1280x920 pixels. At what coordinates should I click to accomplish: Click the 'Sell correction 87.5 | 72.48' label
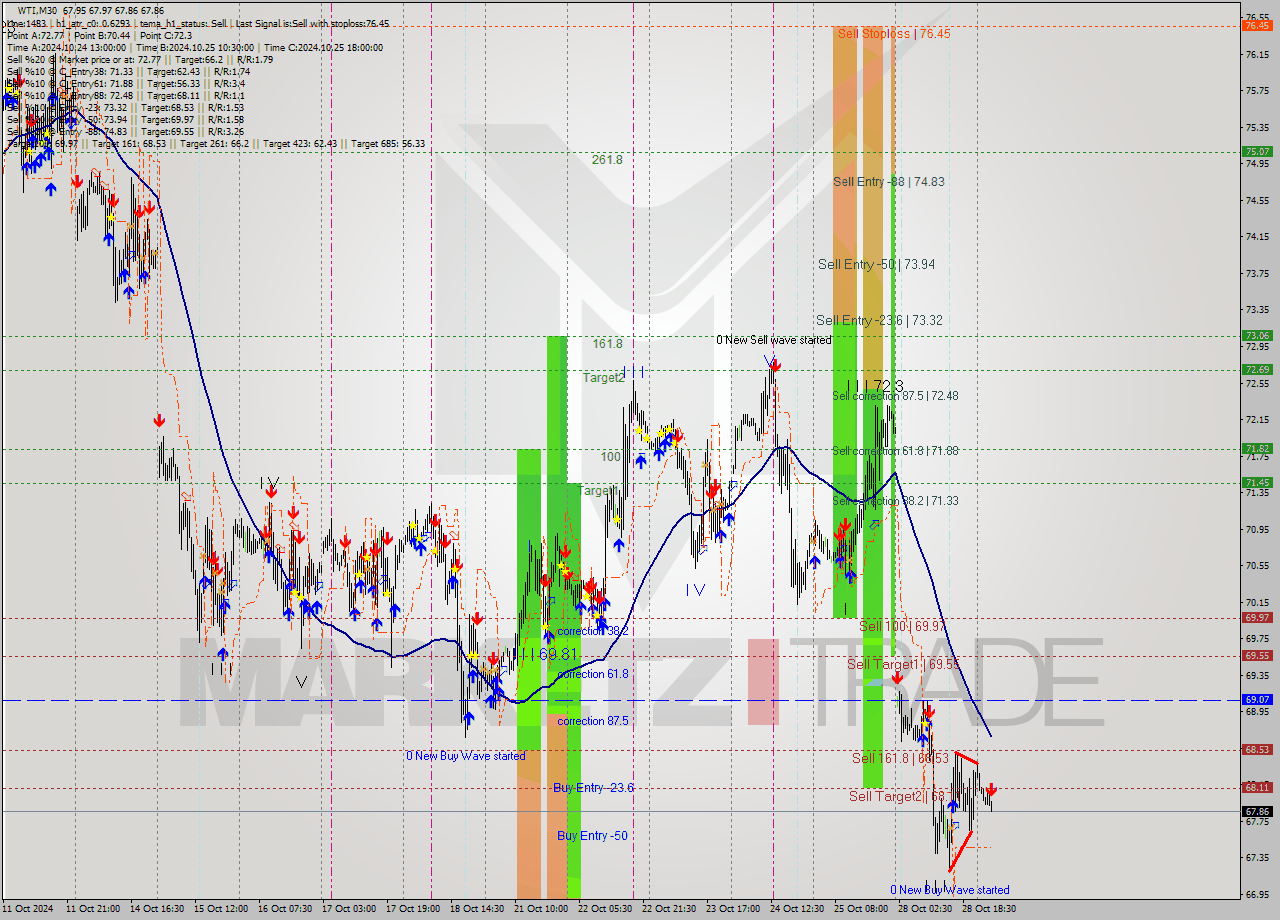pos(895,396)
